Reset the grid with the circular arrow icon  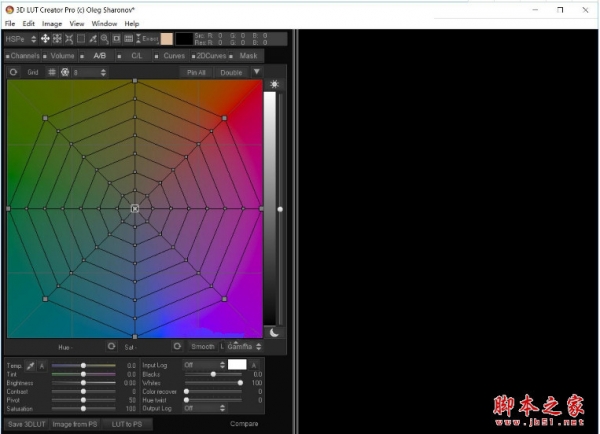point(13,72)
